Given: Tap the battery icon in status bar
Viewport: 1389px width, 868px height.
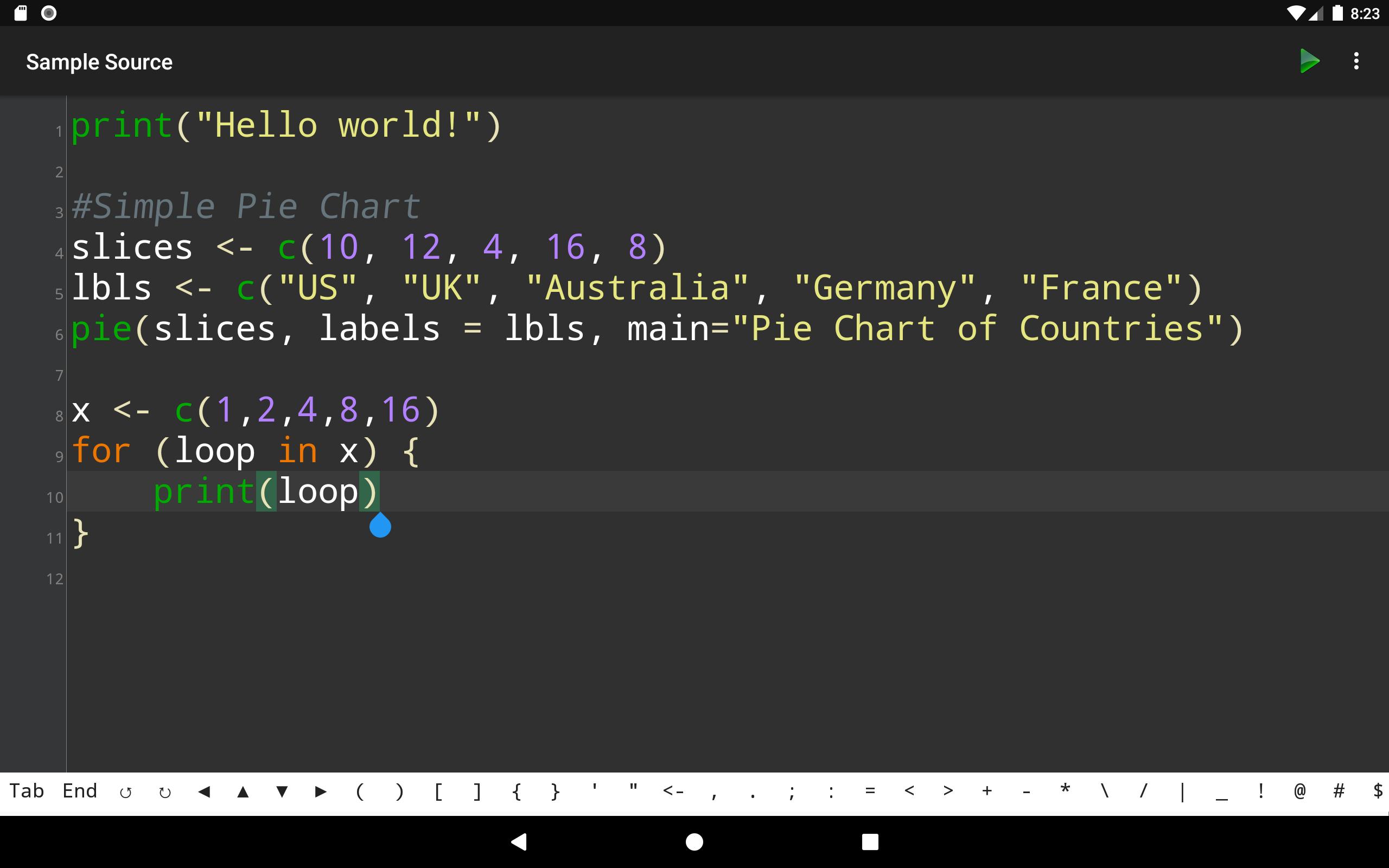Looking at the screenshot, I should (1337, 12).
